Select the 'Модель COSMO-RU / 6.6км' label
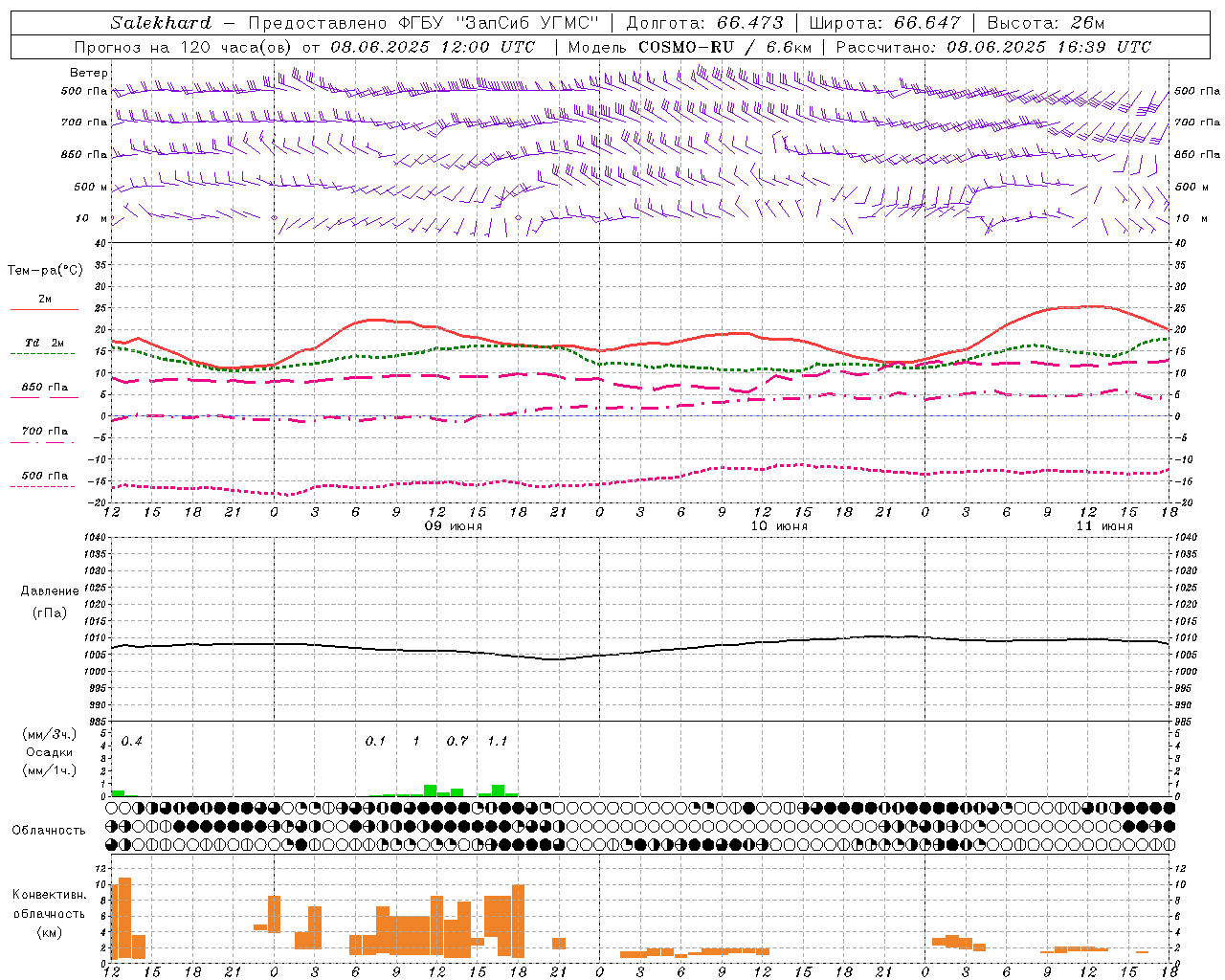 pyautogui.click(x=690, y=47)
